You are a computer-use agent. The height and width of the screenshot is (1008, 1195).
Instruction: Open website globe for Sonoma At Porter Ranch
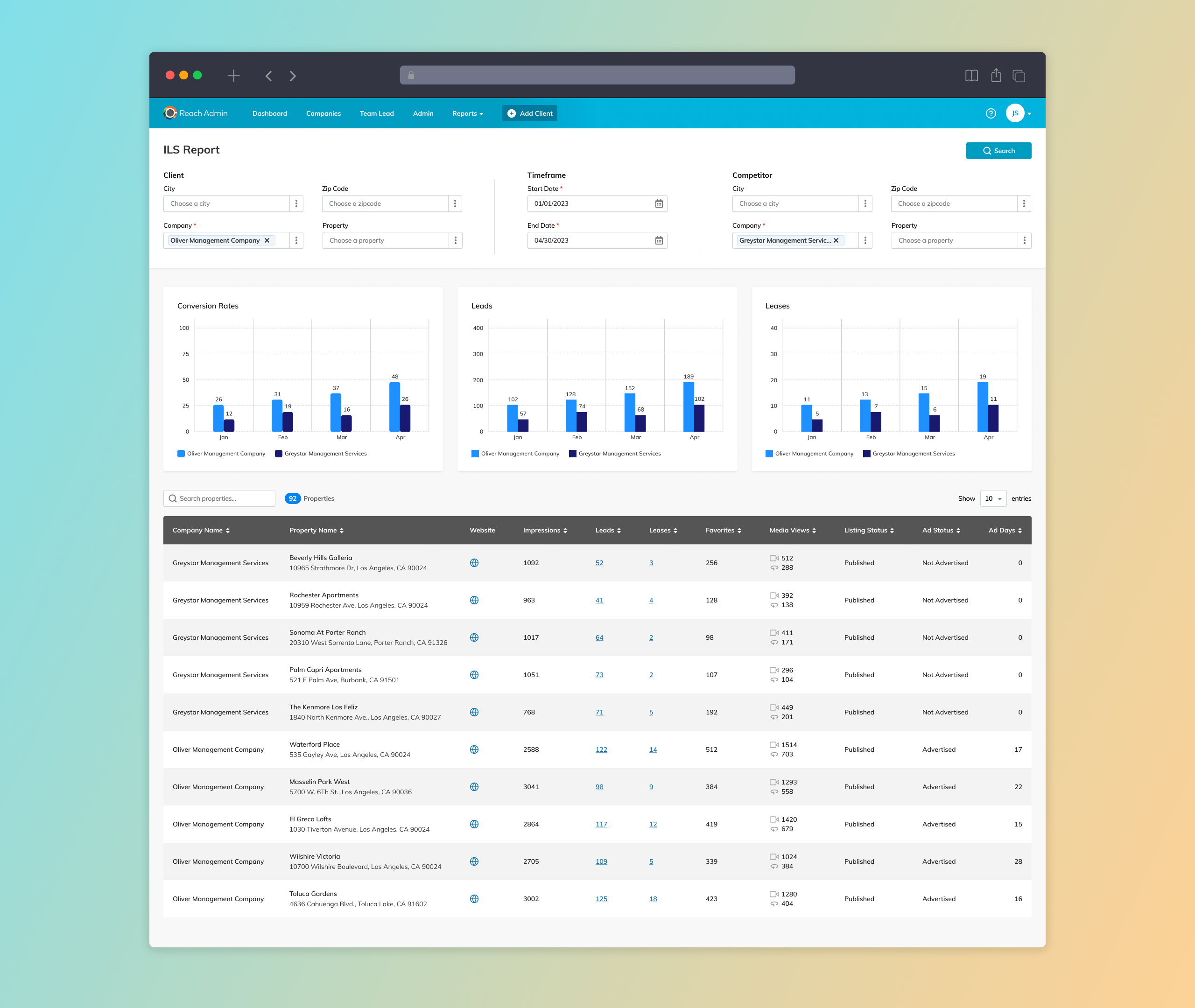tap(474, 637)
